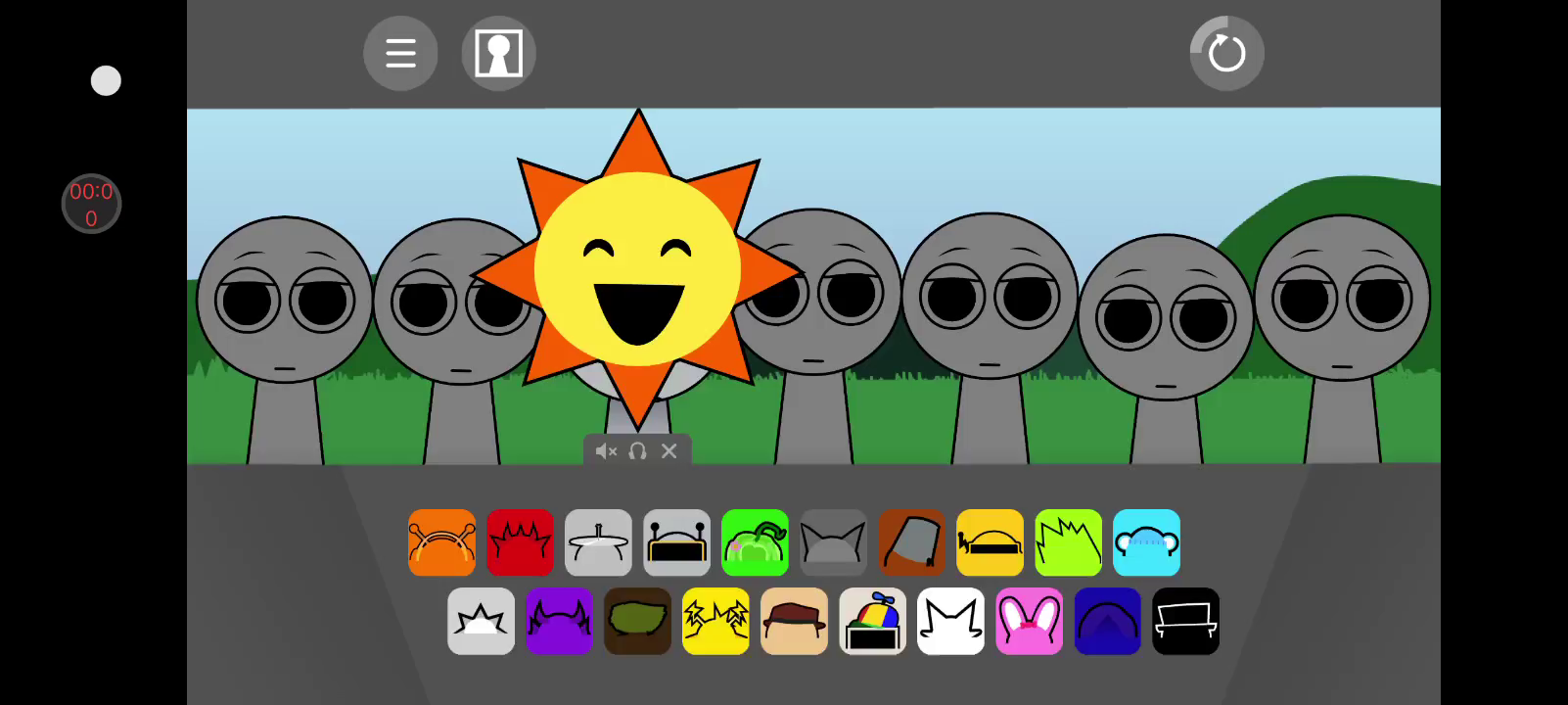
Task: Choose the green sound icon
Action: (755, 542)
